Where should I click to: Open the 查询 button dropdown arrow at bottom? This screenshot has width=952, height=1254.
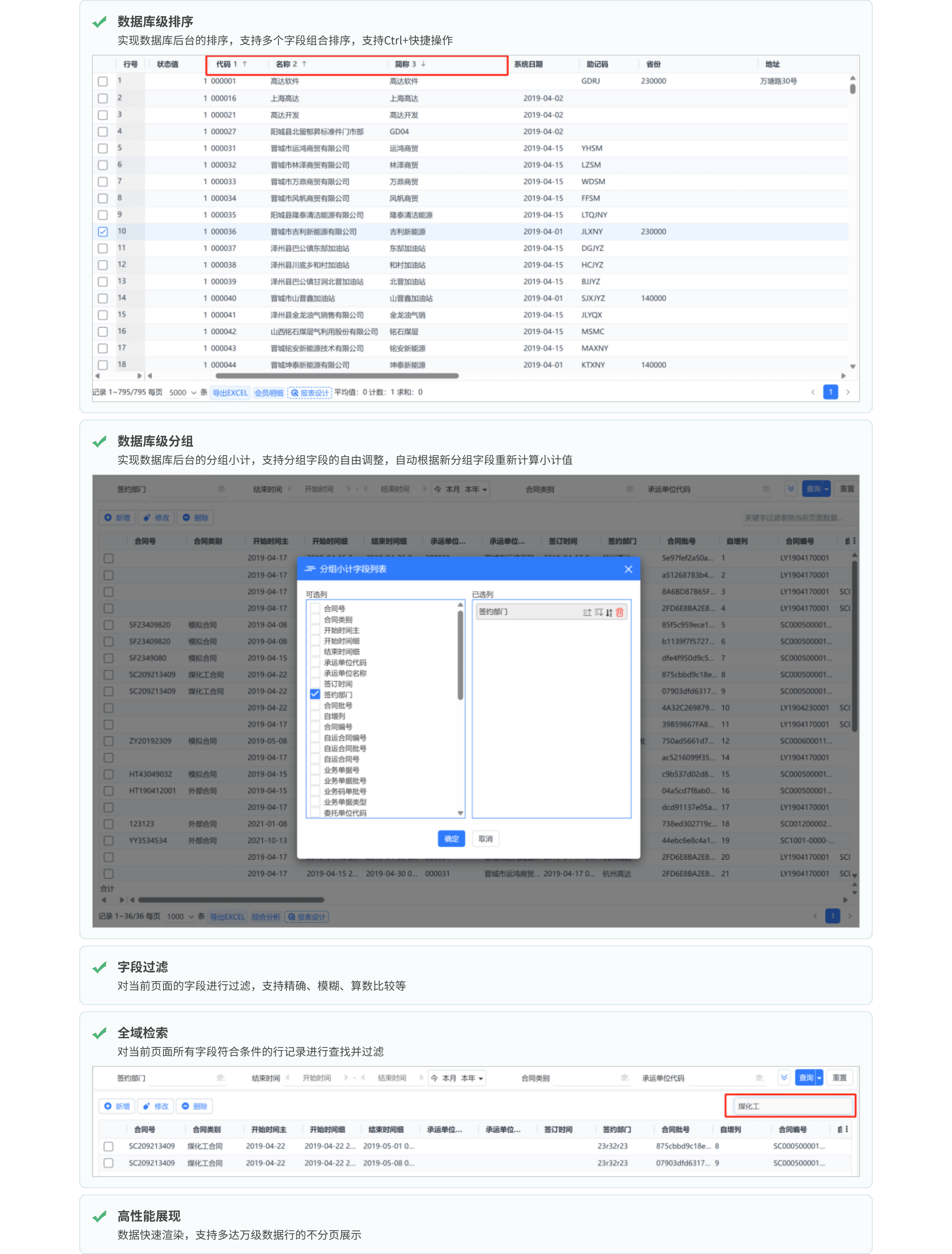point(820,1078)
